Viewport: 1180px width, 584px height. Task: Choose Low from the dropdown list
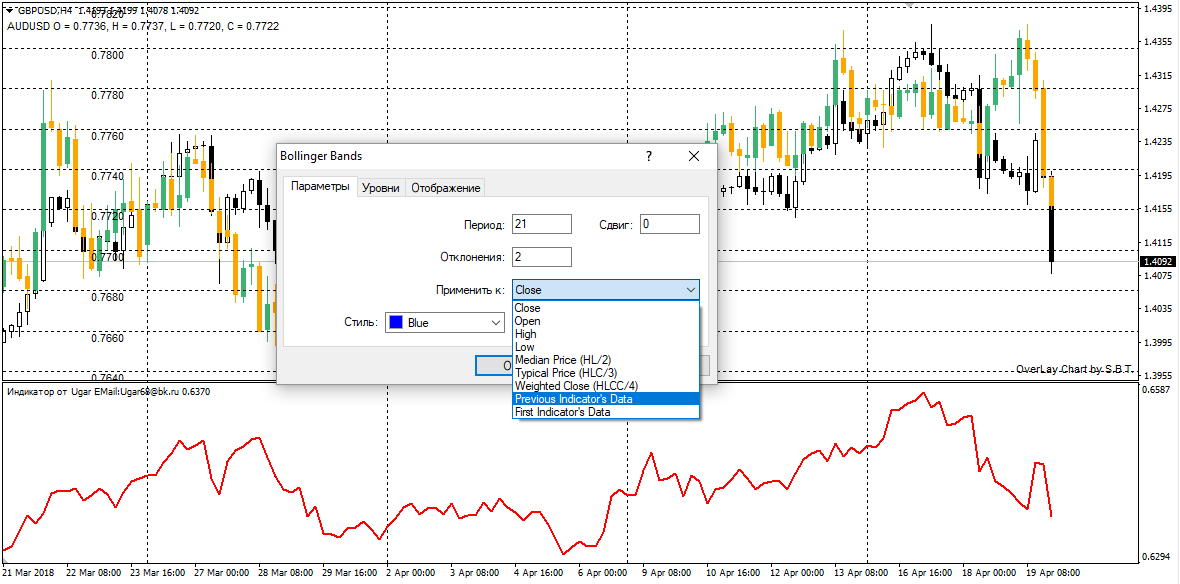click(606, 347)
